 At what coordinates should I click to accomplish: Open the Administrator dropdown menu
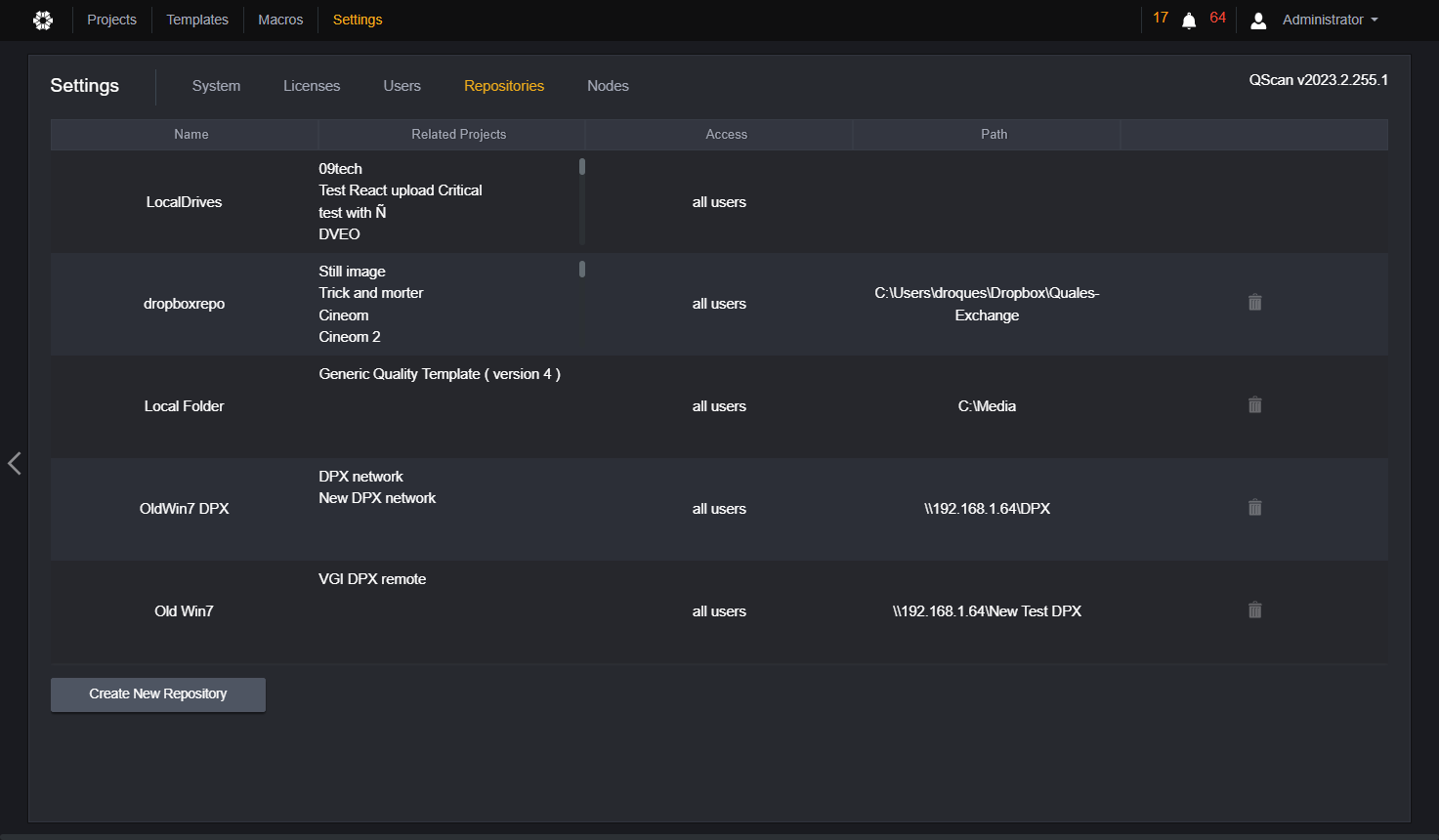[x=1331, y=20]
